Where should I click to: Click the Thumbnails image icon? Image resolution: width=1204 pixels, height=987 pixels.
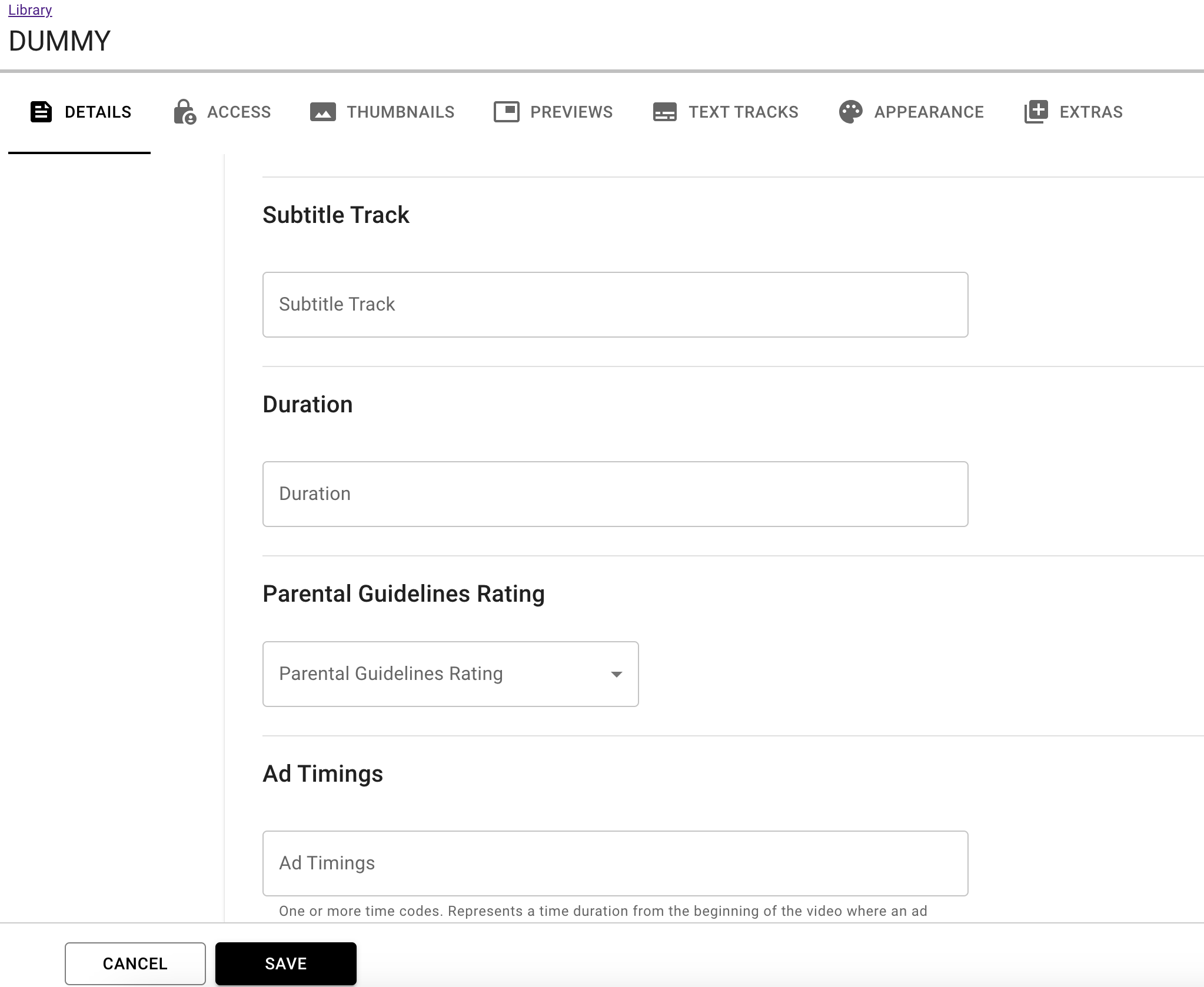[x=323, y=112]
